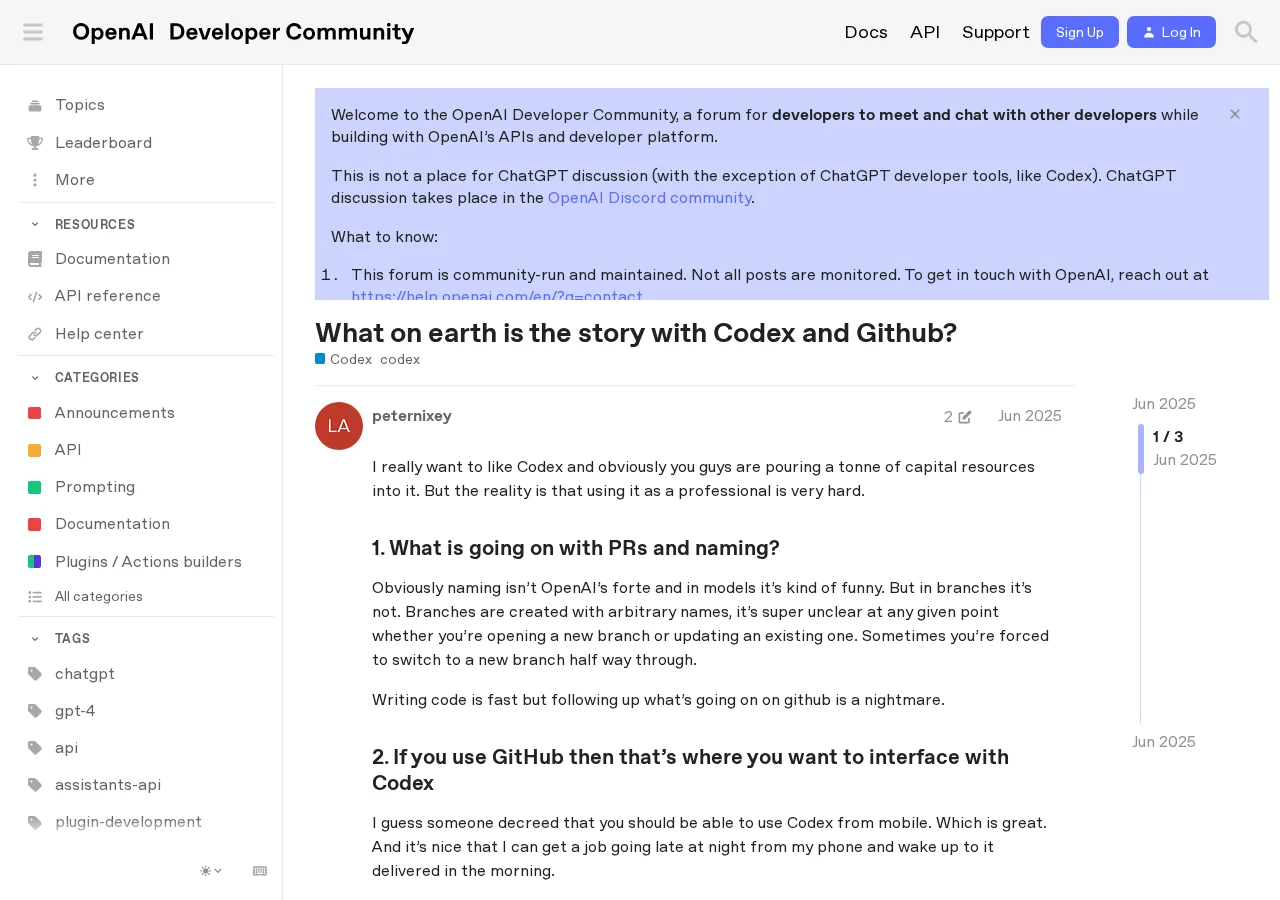Jump to top date on timeline

(x=1164, y=404)
